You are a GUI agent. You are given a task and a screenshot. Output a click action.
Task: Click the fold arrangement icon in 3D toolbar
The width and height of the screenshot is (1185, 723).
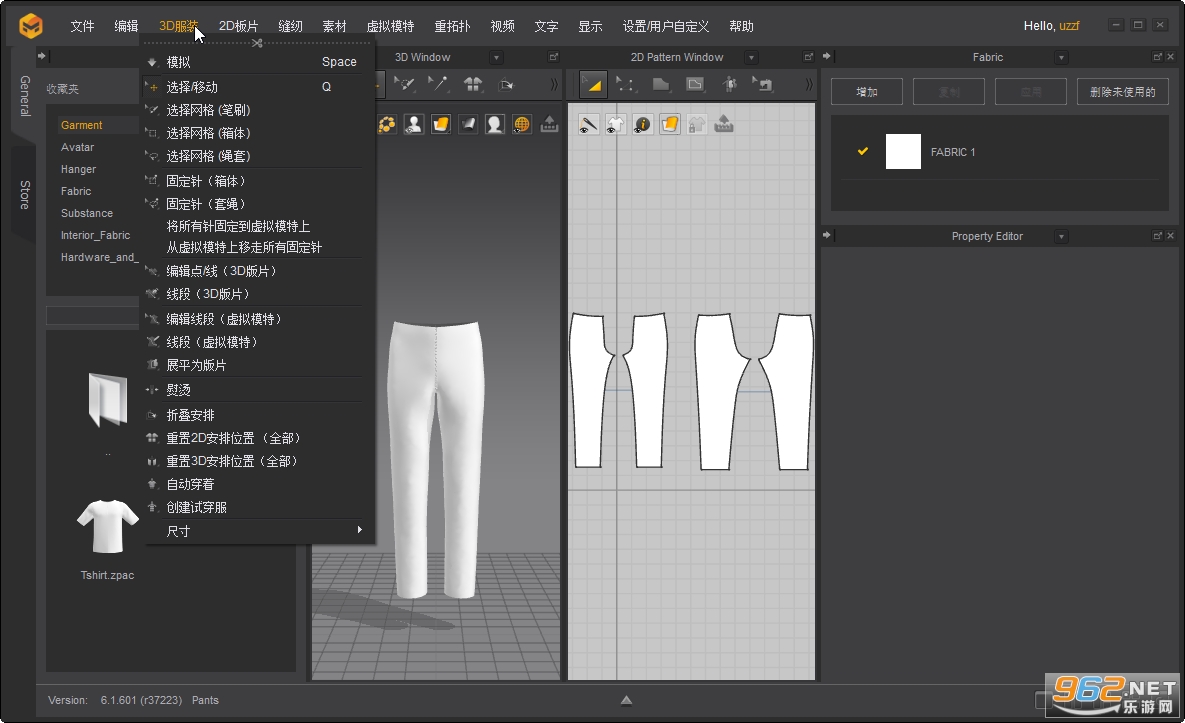point(506,84)
